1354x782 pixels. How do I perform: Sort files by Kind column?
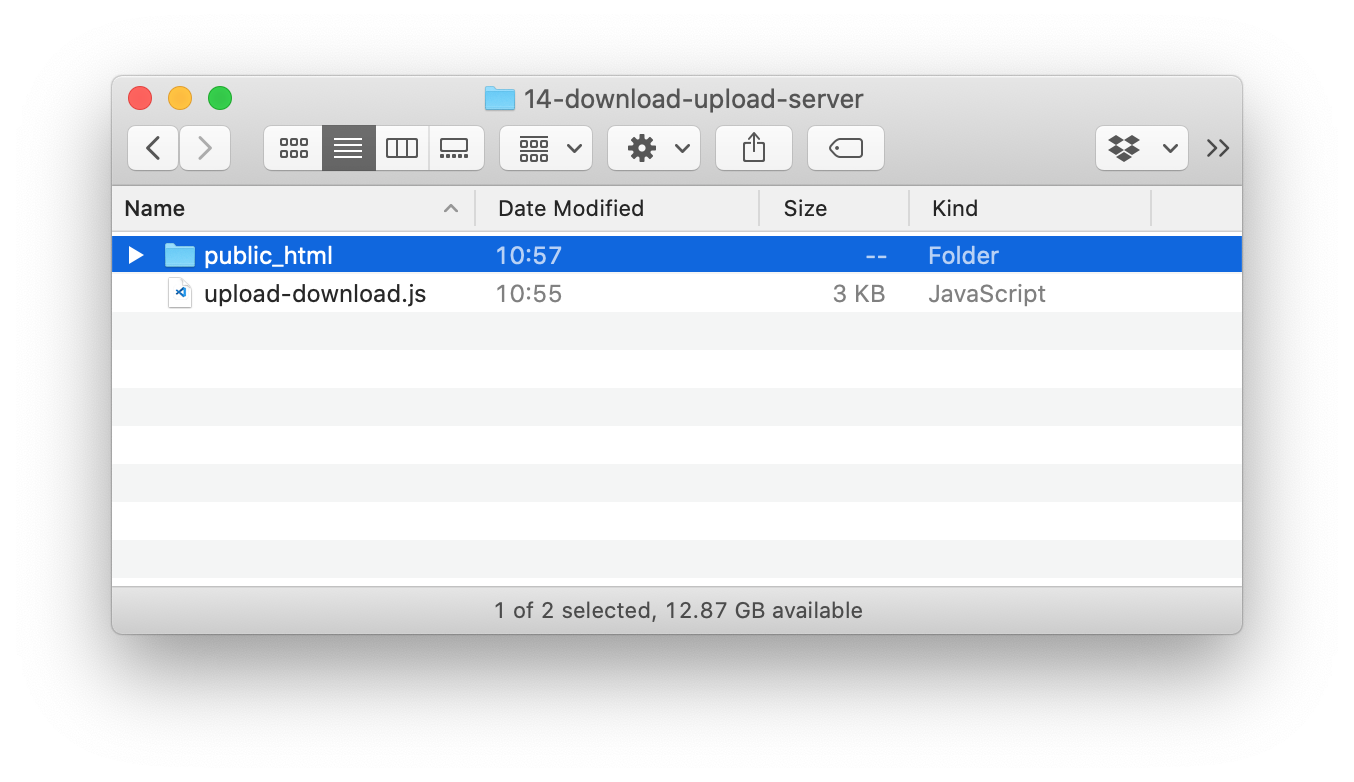955,208
